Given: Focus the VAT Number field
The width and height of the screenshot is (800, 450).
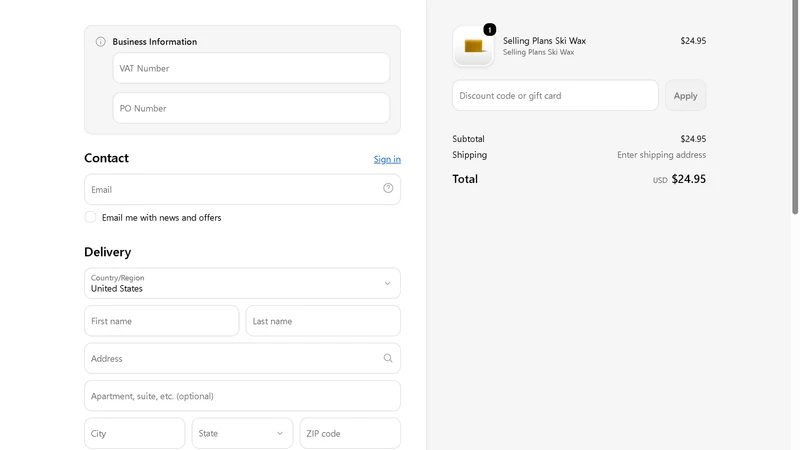Looking at the screenshot, I should (x=251, y=68).
